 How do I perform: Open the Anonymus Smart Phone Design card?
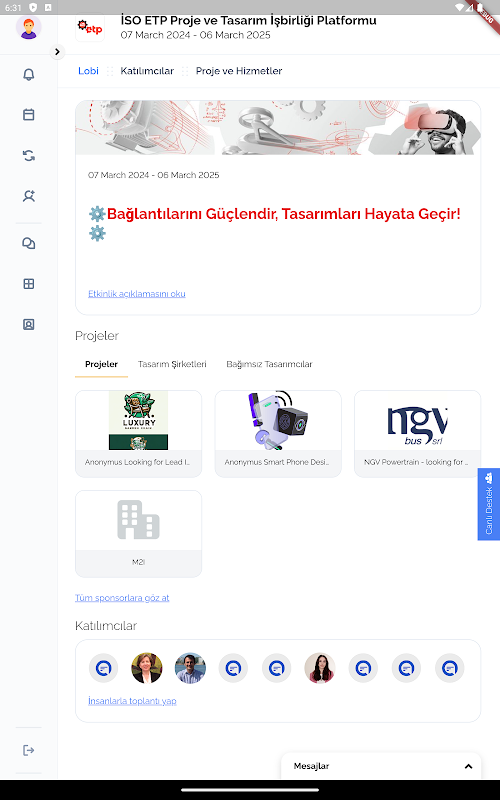click(x=278, y=434)
